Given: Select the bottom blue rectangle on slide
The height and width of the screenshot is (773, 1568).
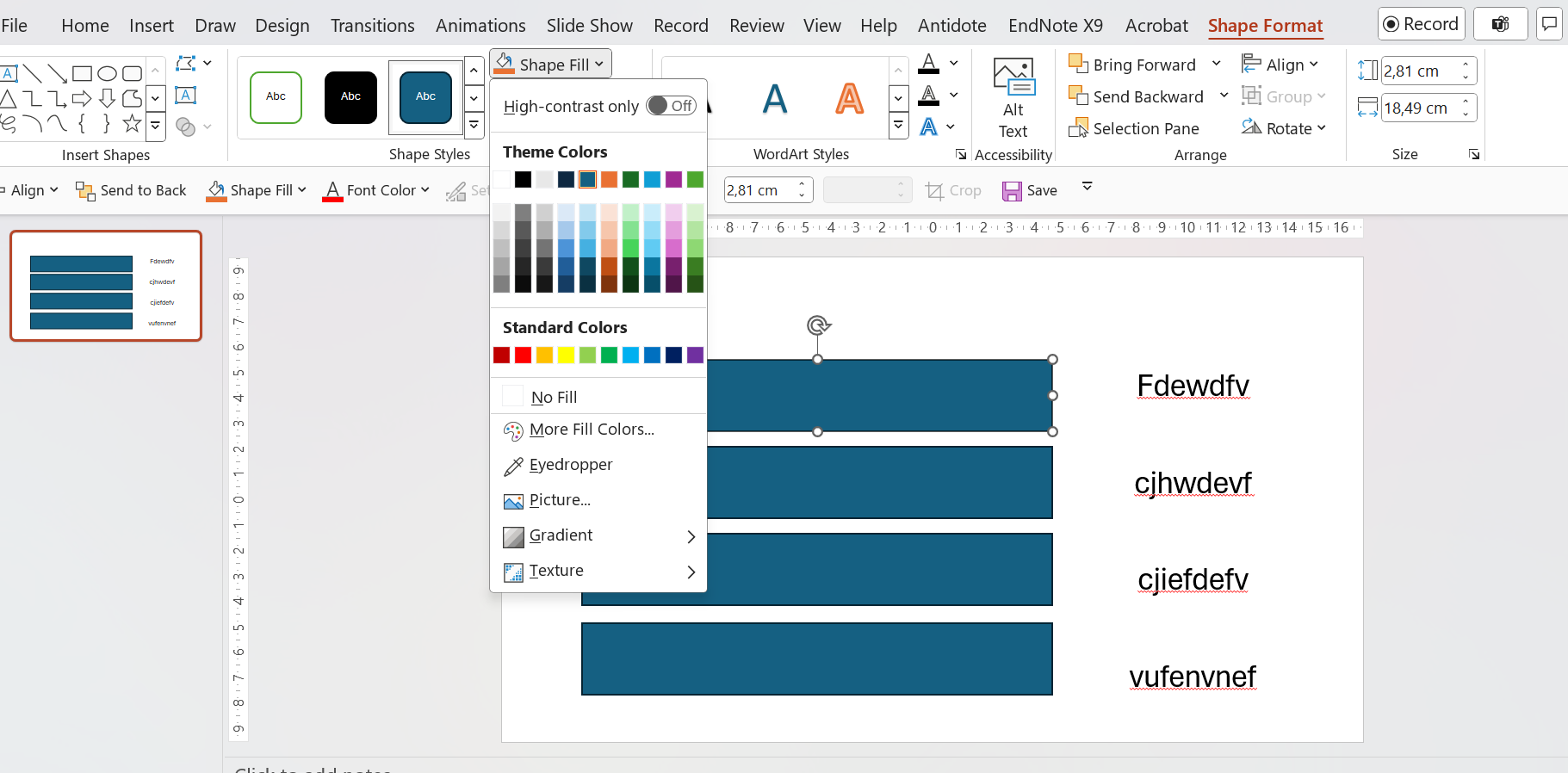Looking at the screenshot, I should (817, 659).
